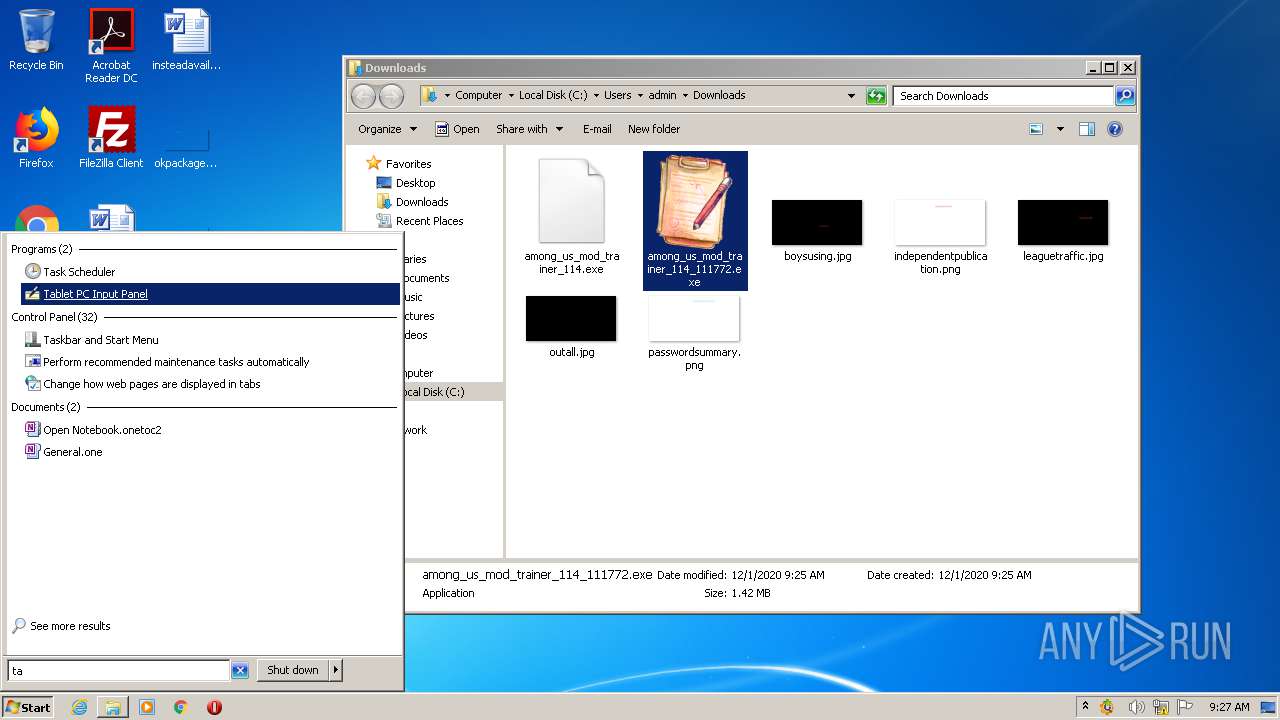
Task: Click the Programs (2) results header
Action: click(x=42, y=249)
